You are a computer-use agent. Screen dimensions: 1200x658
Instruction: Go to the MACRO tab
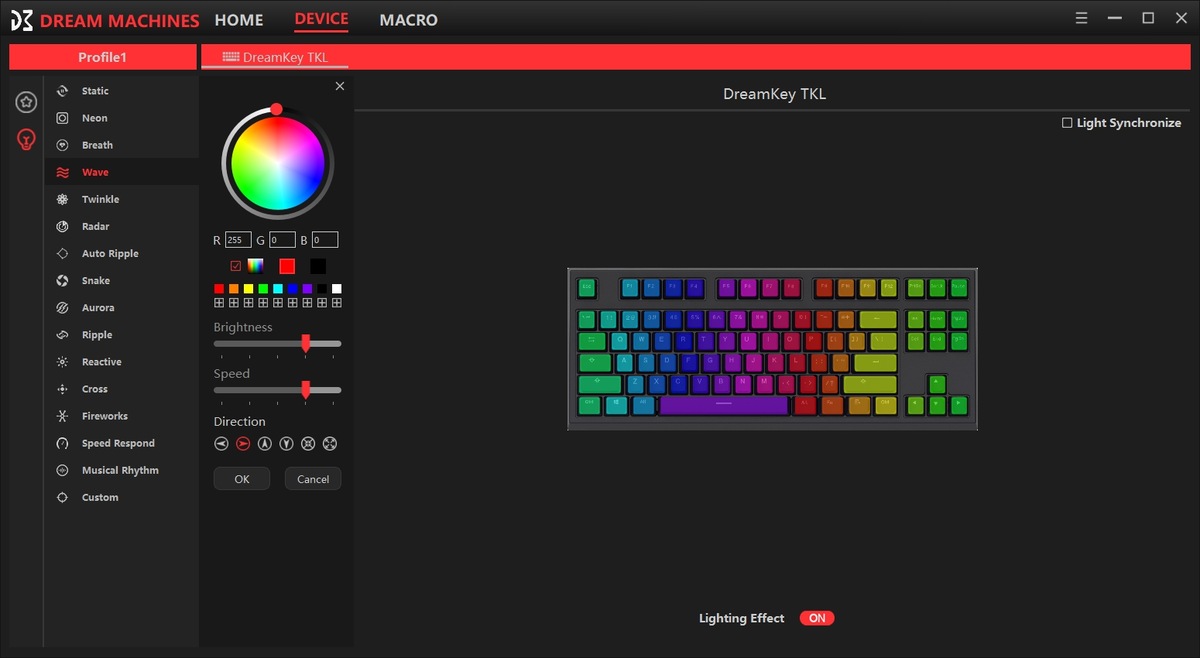[408, 20]
